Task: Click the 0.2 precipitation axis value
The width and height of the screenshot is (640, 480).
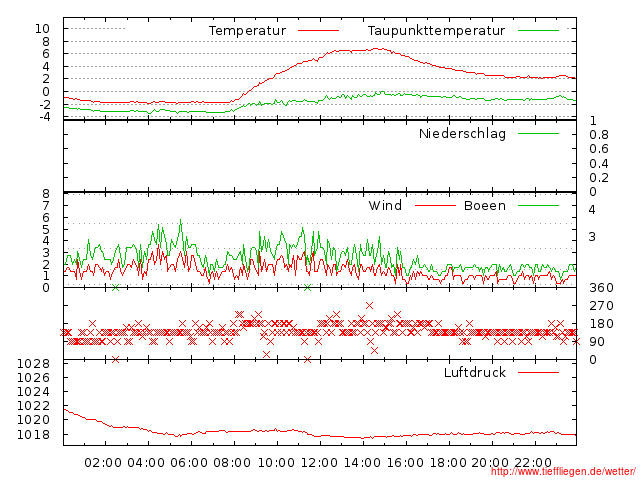Action: (x=599, y=178)
